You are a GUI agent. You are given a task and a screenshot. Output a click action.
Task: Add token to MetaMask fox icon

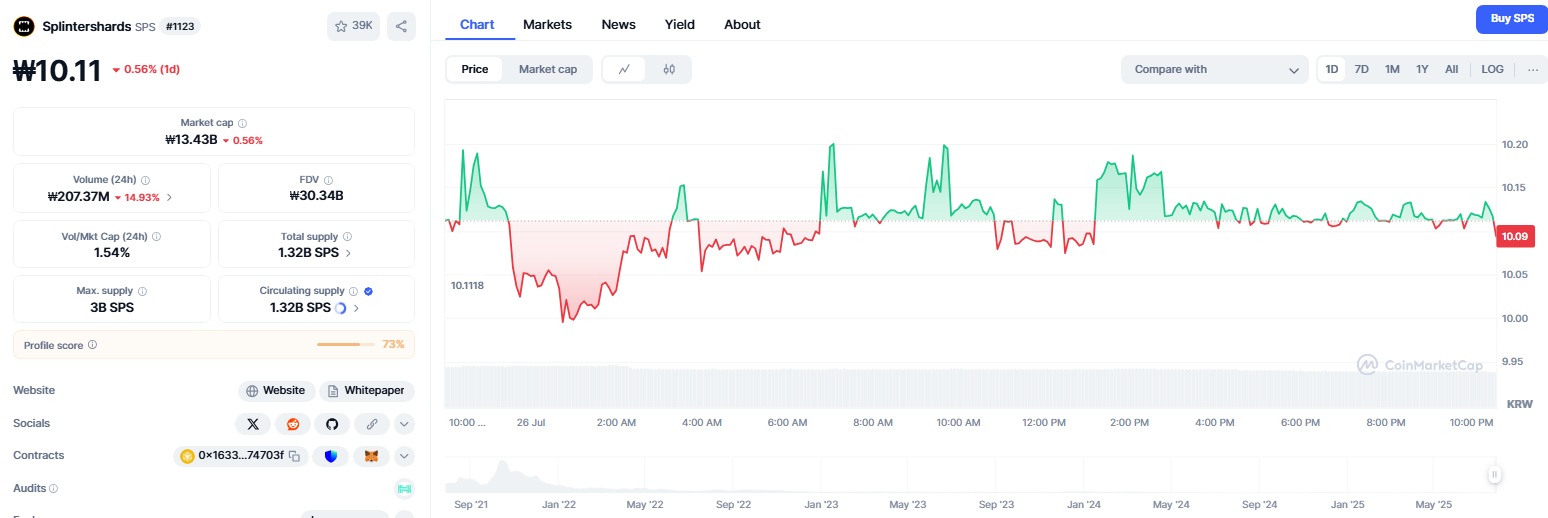pos(371,456)
